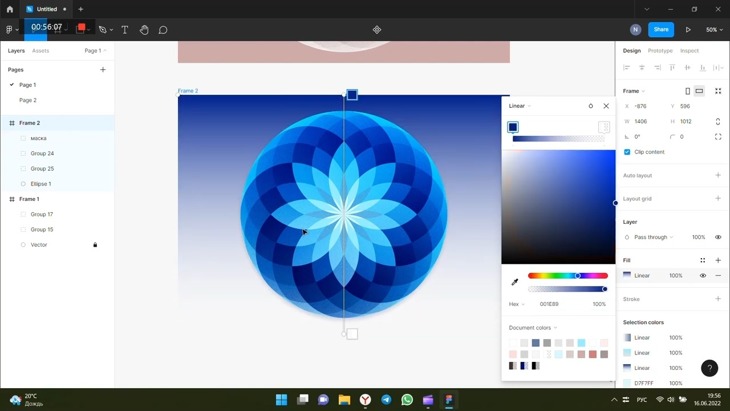Pick color with the eyedropper tool
The width and height of the screenshot is (730, 411).
tap(515, 282)
